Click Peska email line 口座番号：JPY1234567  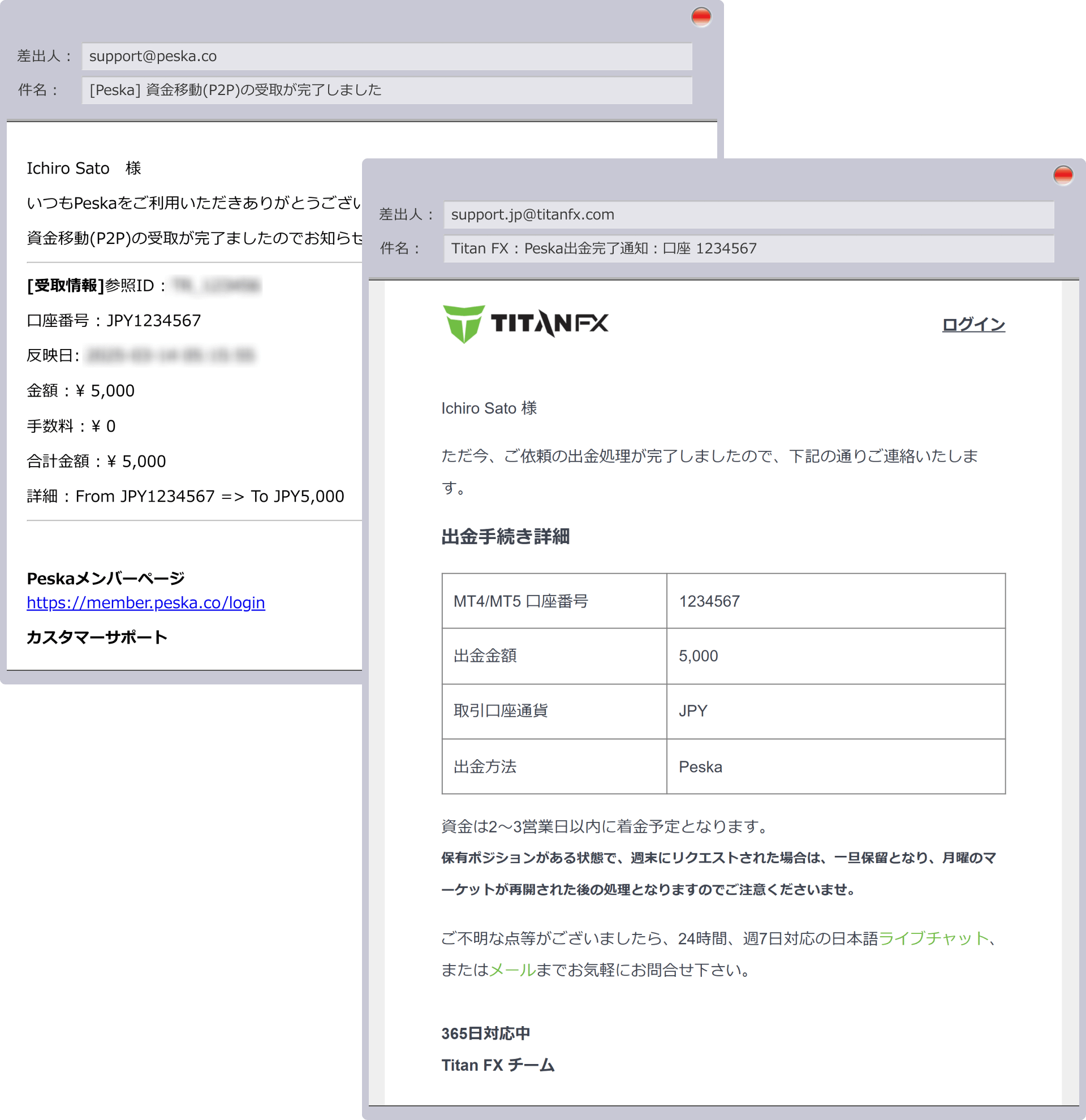[114, 321]
